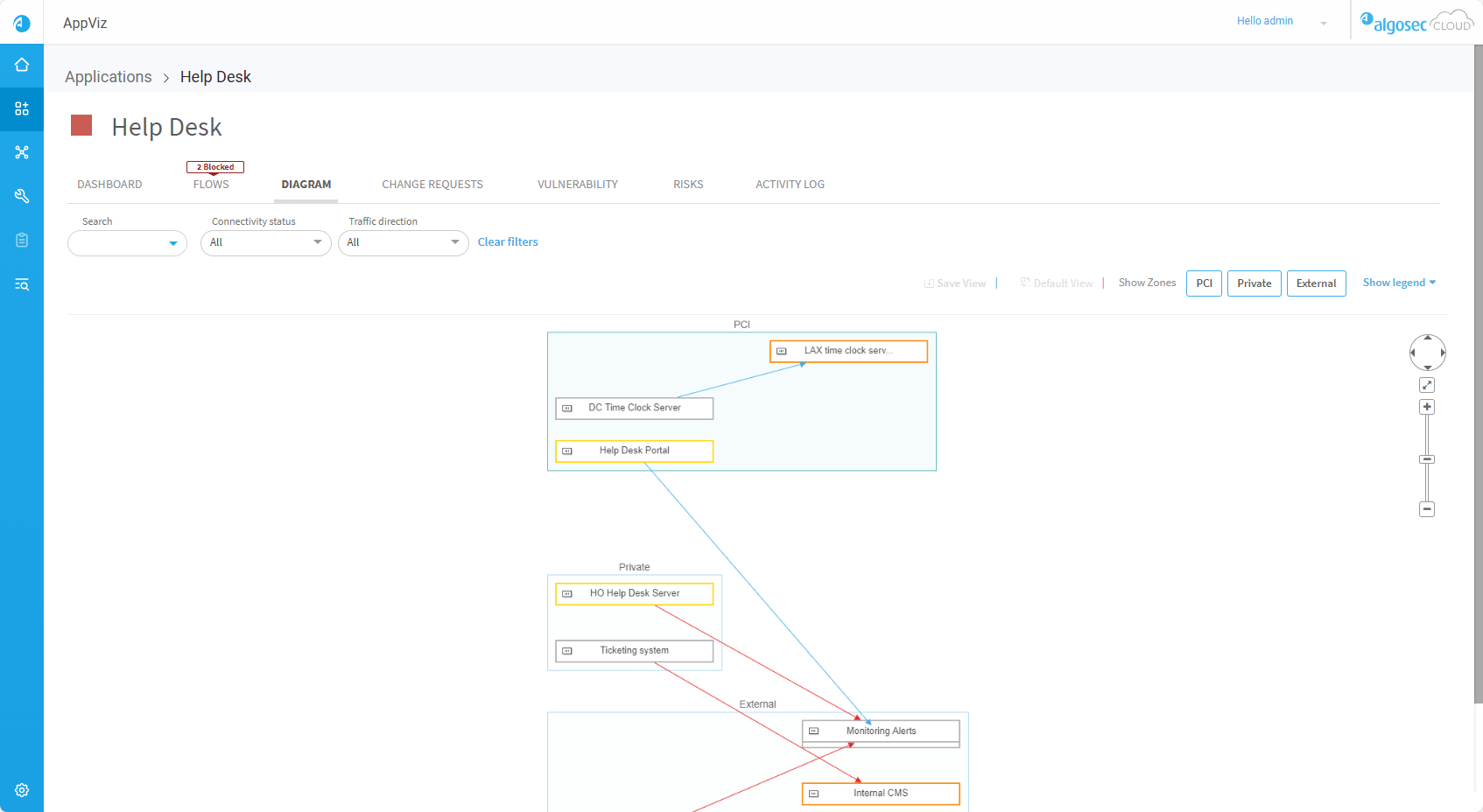
Task: Expand the Show legend menu
Action: [x=1398, y=283]
